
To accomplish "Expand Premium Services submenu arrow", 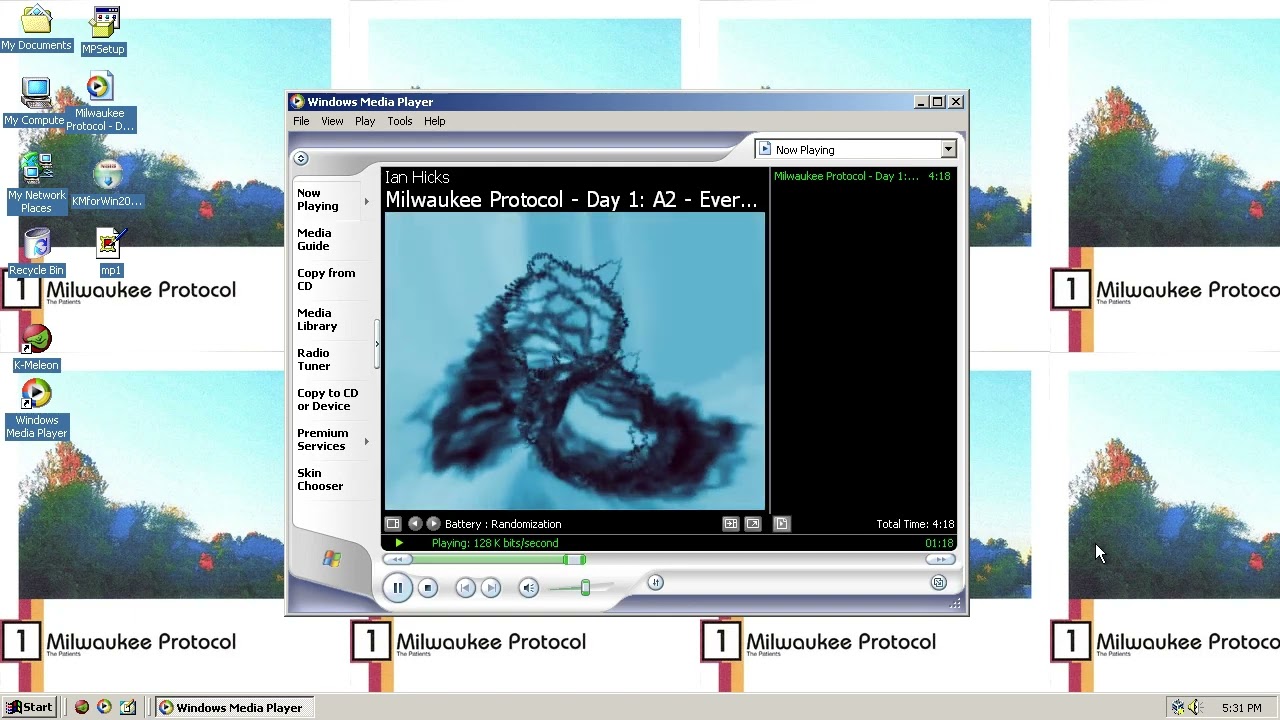I will [x=366, y=441].
